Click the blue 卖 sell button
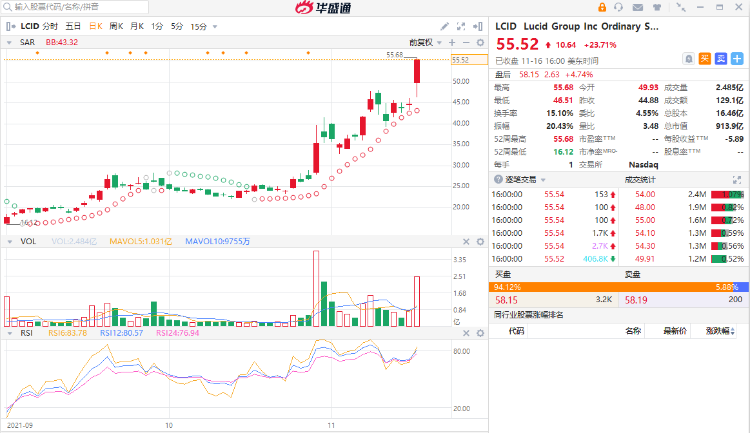The height and width of the screenshot is (433, 750). (721, 59)
